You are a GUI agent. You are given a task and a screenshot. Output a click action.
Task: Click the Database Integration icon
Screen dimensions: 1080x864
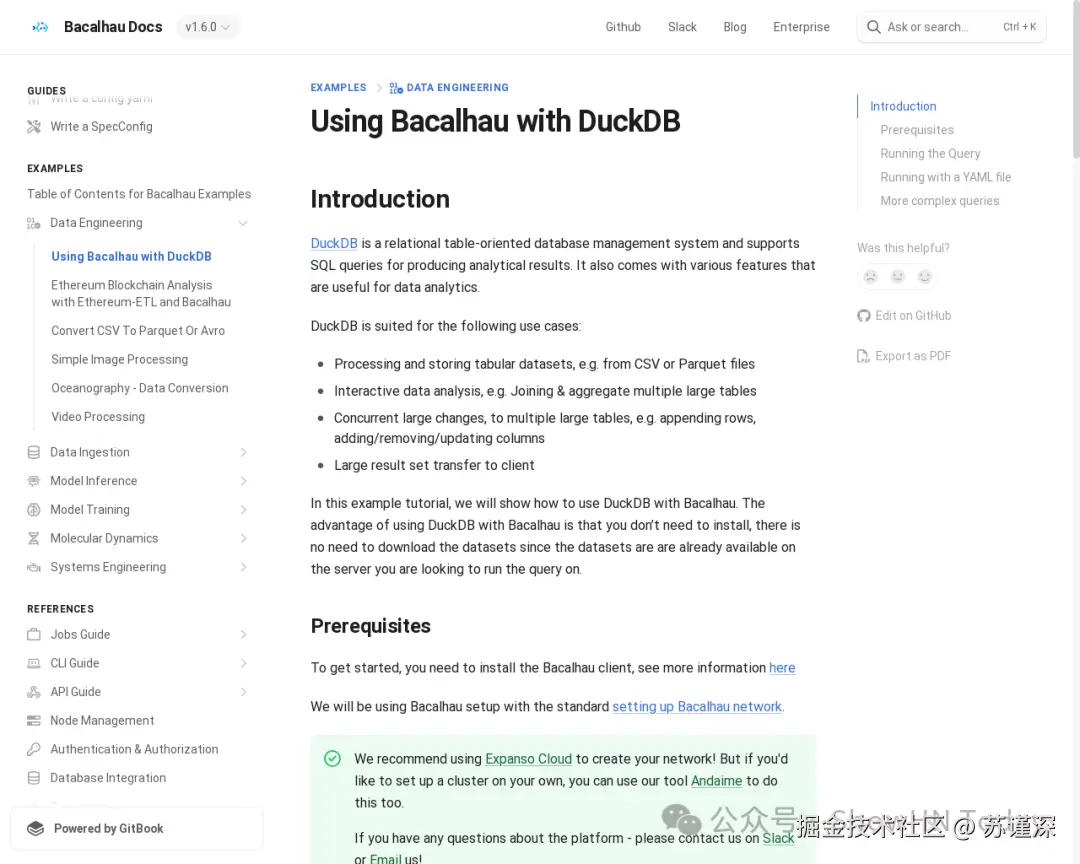click(x=34, y=778)
